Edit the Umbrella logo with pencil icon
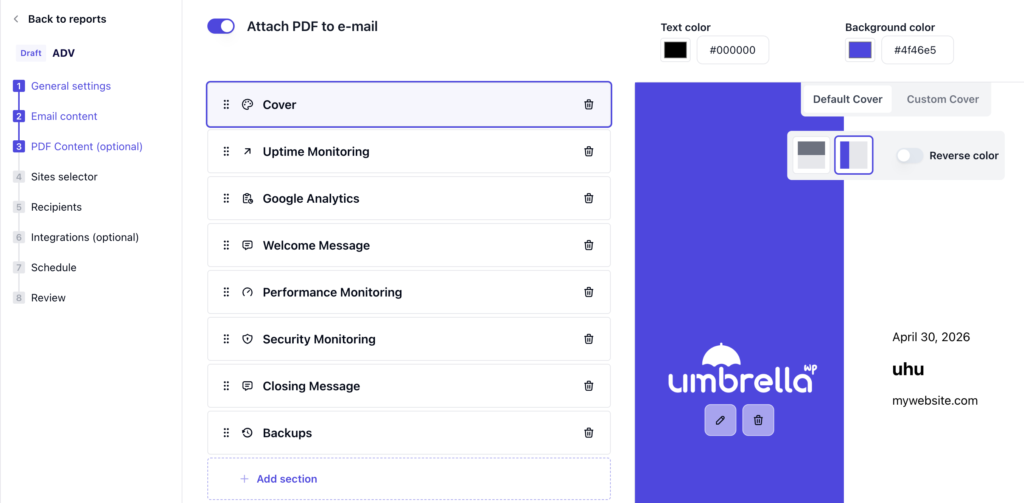The height and width of the screenshot is (503, 1024). 720,420
